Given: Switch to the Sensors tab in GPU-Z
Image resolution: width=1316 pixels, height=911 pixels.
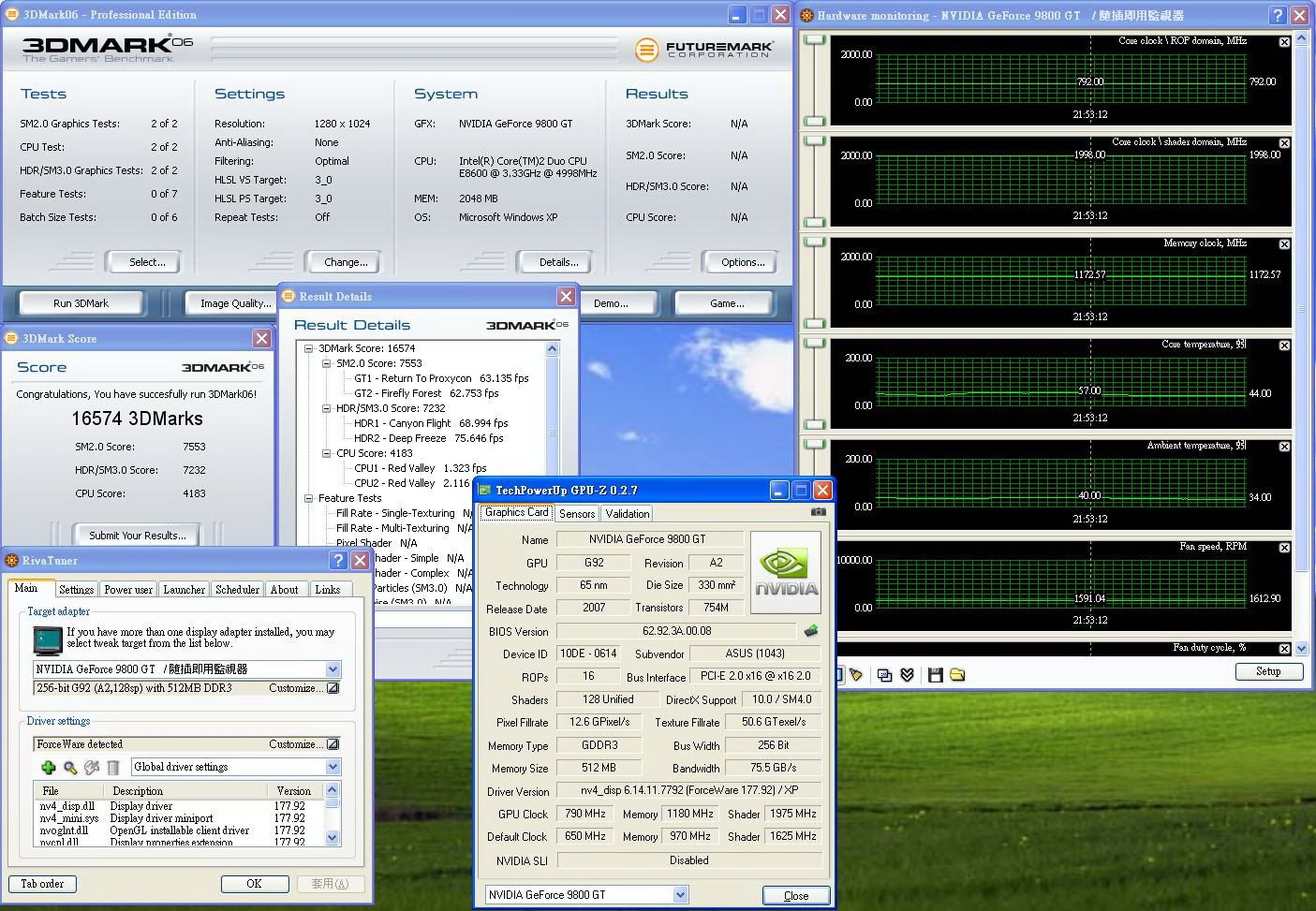Looking at the screenshot, I should tap(577, 514).
